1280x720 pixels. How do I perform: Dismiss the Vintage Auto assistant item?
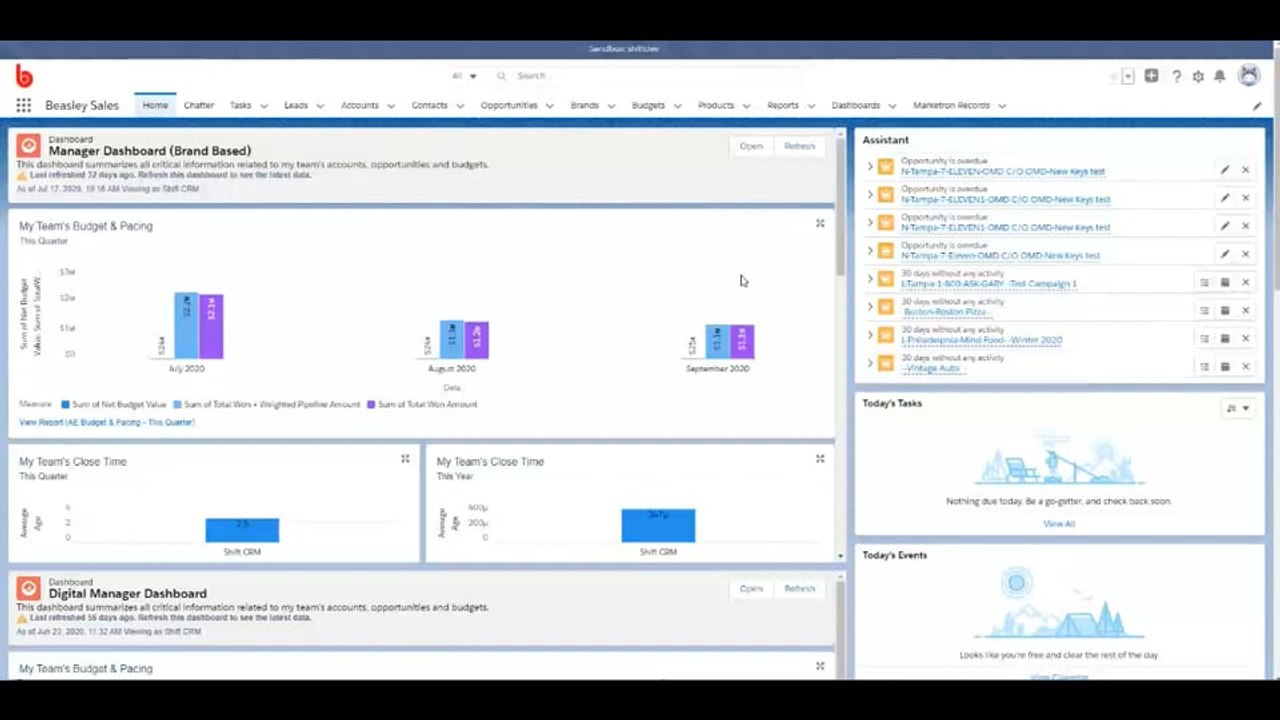pos(1246,366)
